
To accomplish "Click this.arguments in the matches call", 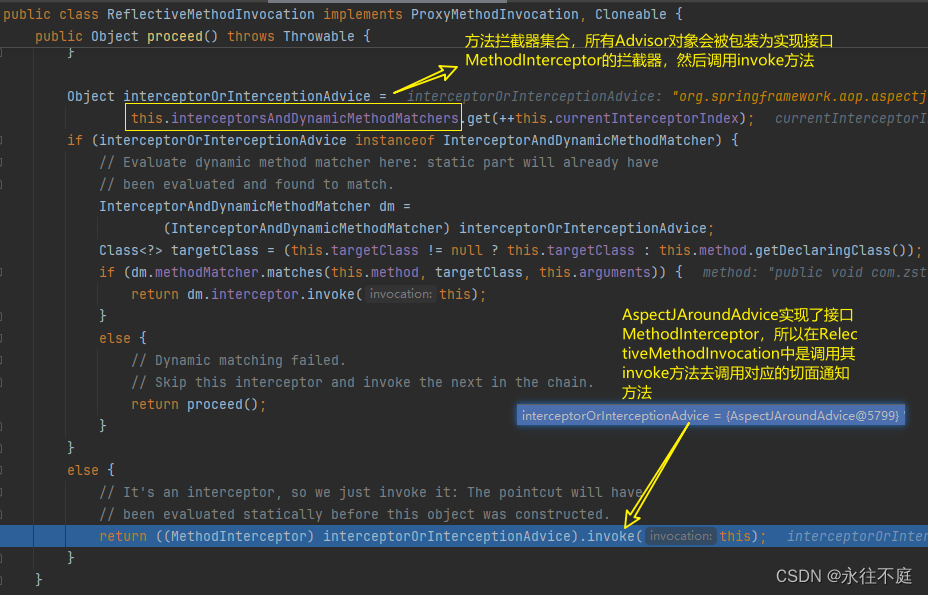I will click(x=595, y=272).
